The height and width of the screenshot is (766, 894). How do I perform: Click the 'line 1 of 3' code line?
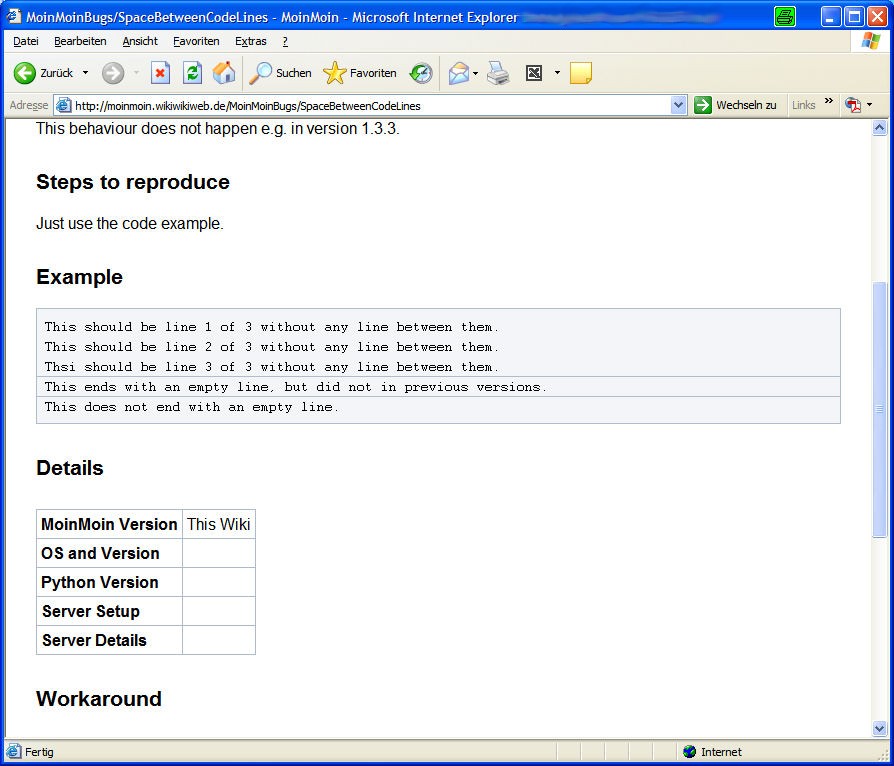(x=271, y=327)
